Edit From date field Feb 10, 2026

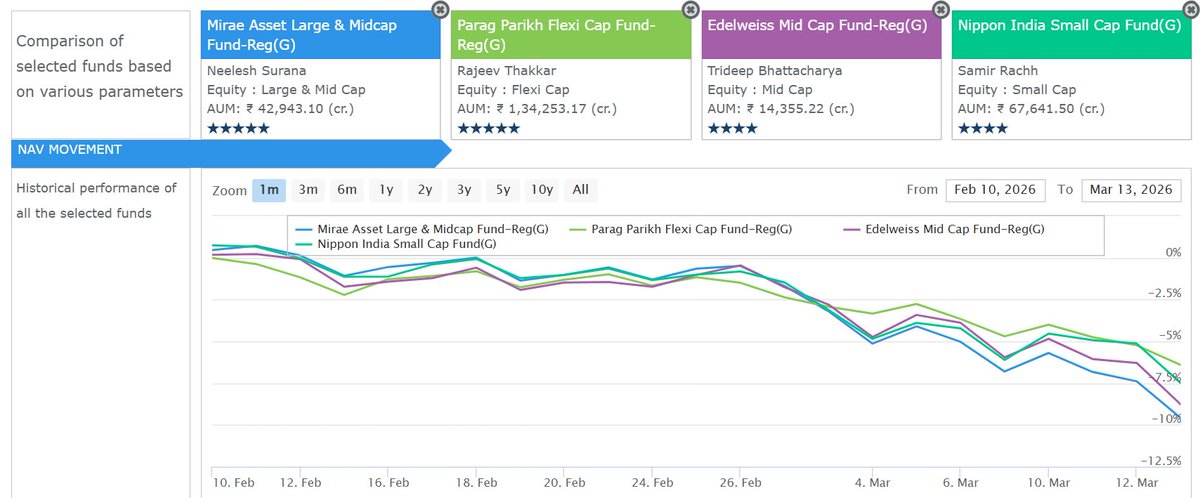point(995,190)
